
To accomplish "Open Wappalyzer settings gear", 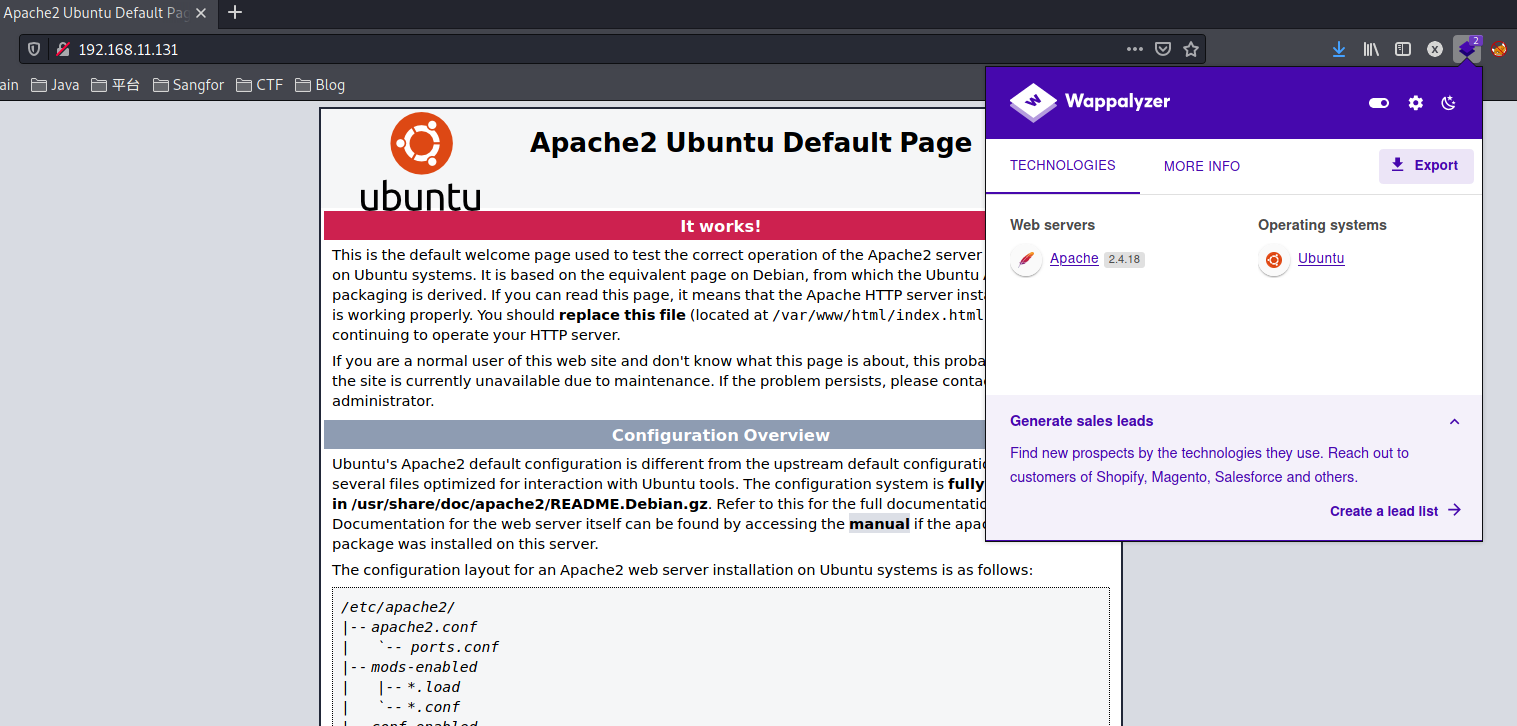I will (x=1415, y=103).
